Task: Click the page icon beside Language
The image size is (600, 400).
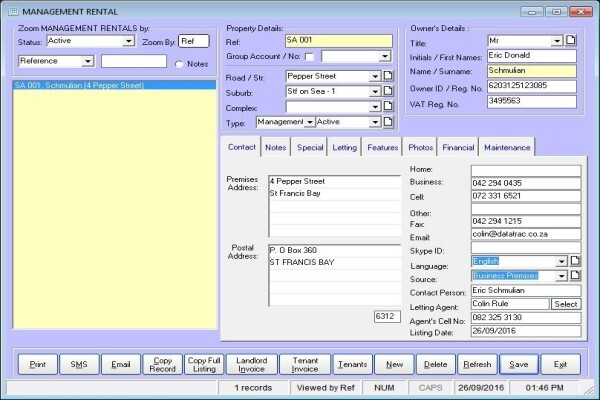Action: [575, 261]
